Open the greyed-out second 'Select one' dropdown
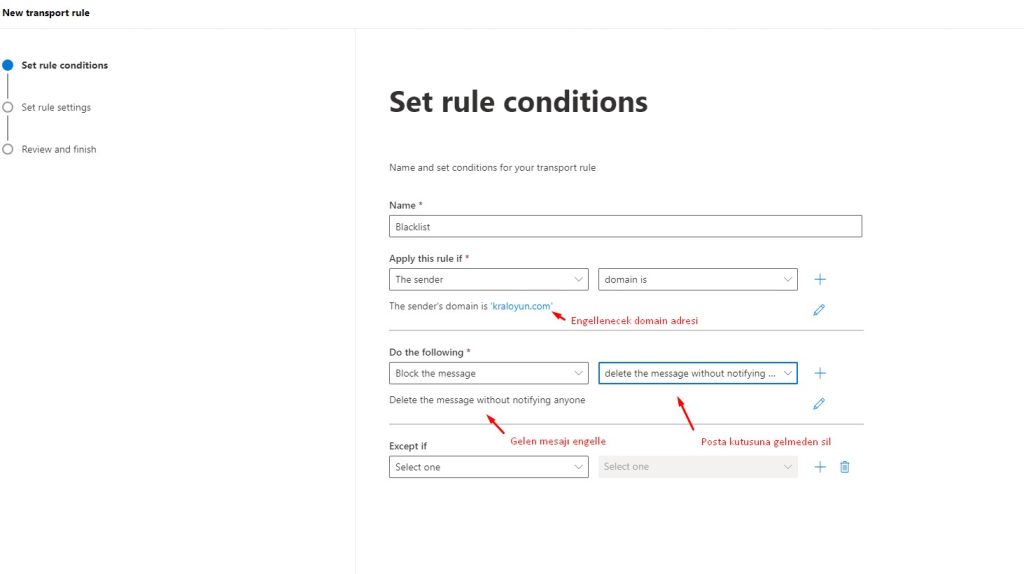Viewport: 1024px width, 574px height. point(697,467)
